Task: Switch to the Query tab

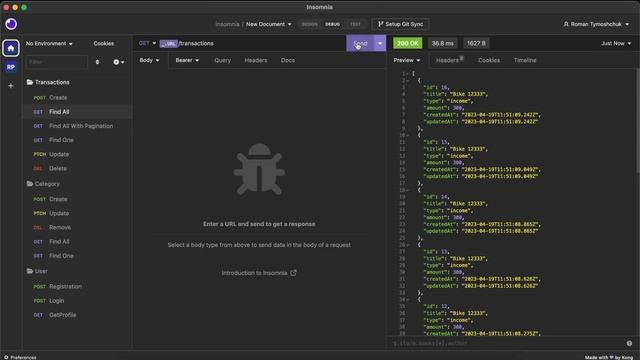Action: pos(222,60)
